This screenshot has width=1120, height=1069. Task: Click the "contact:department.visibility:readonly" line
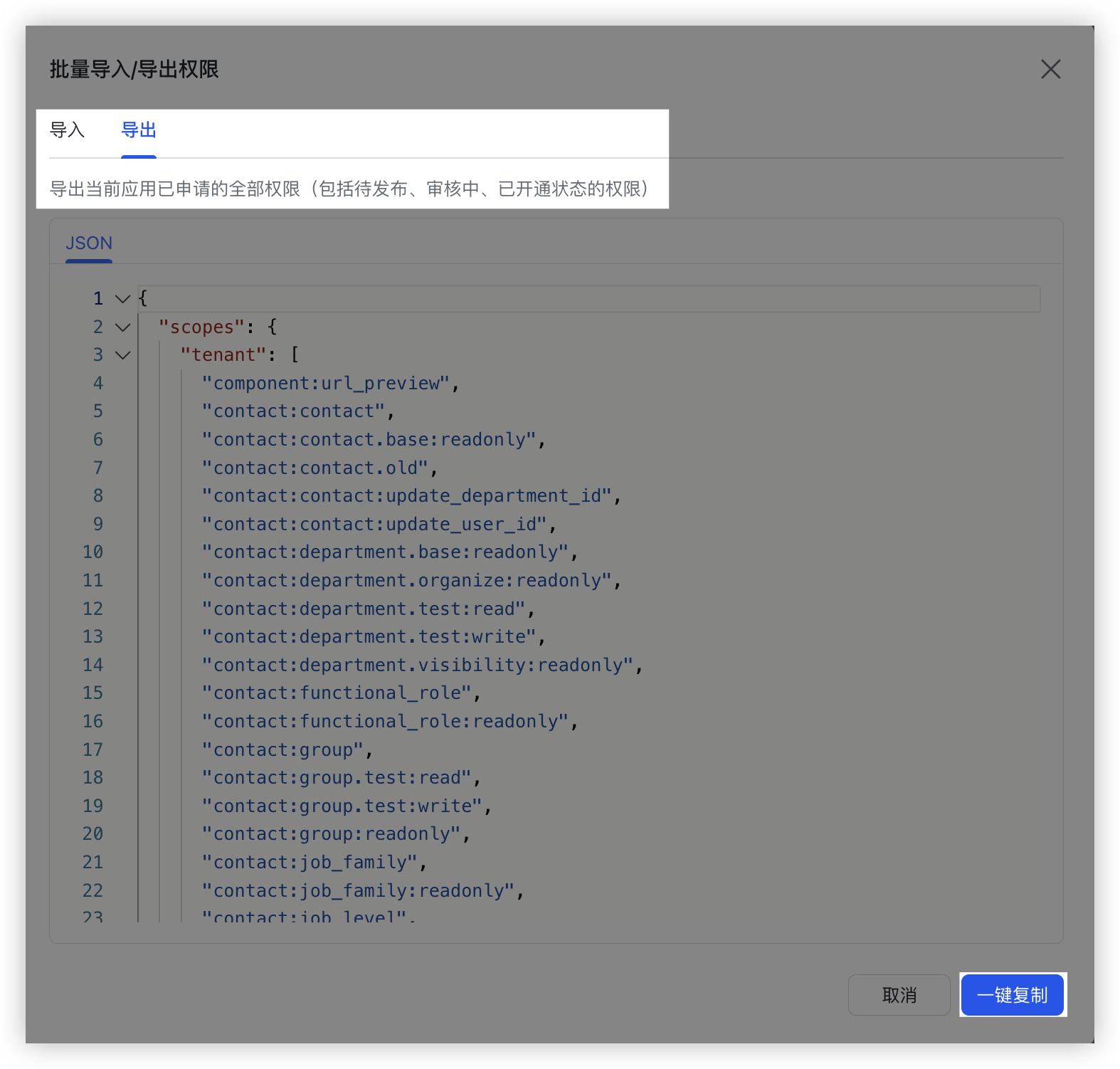(417, 665)
